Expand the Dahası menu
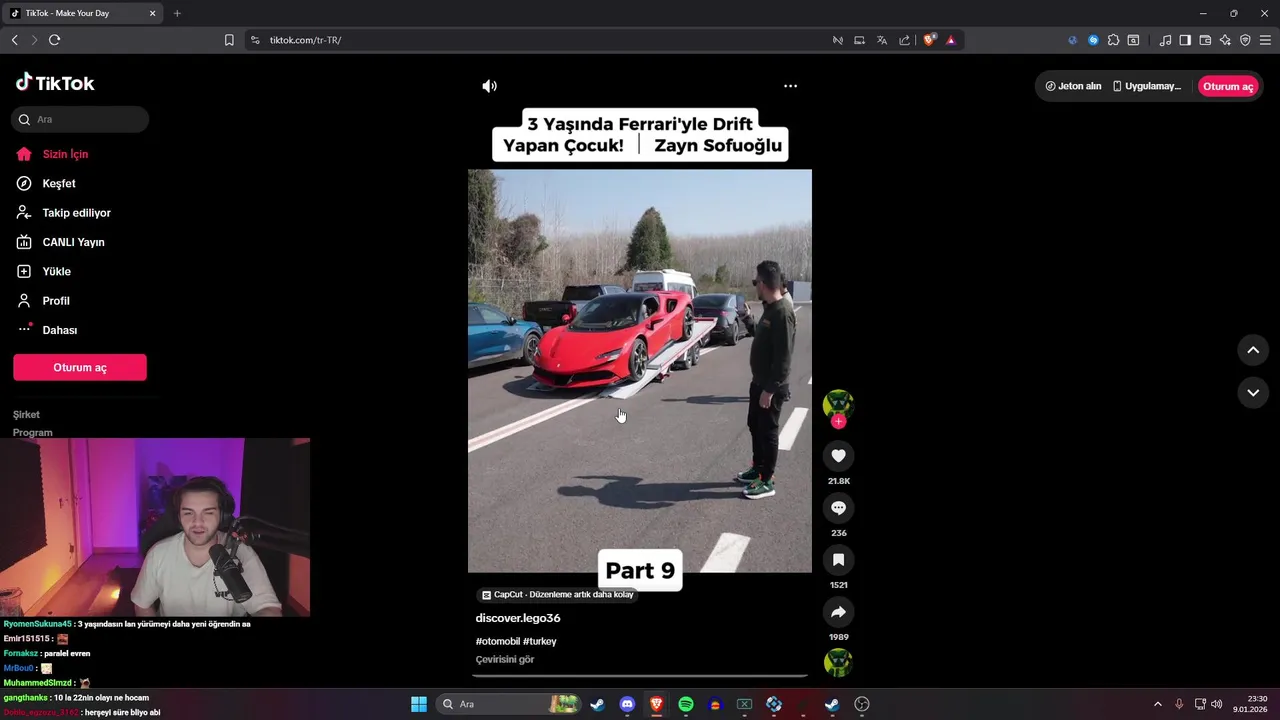Image resolution: width=1280 pixels, height=720 pixels. click(x=59, y=330)
